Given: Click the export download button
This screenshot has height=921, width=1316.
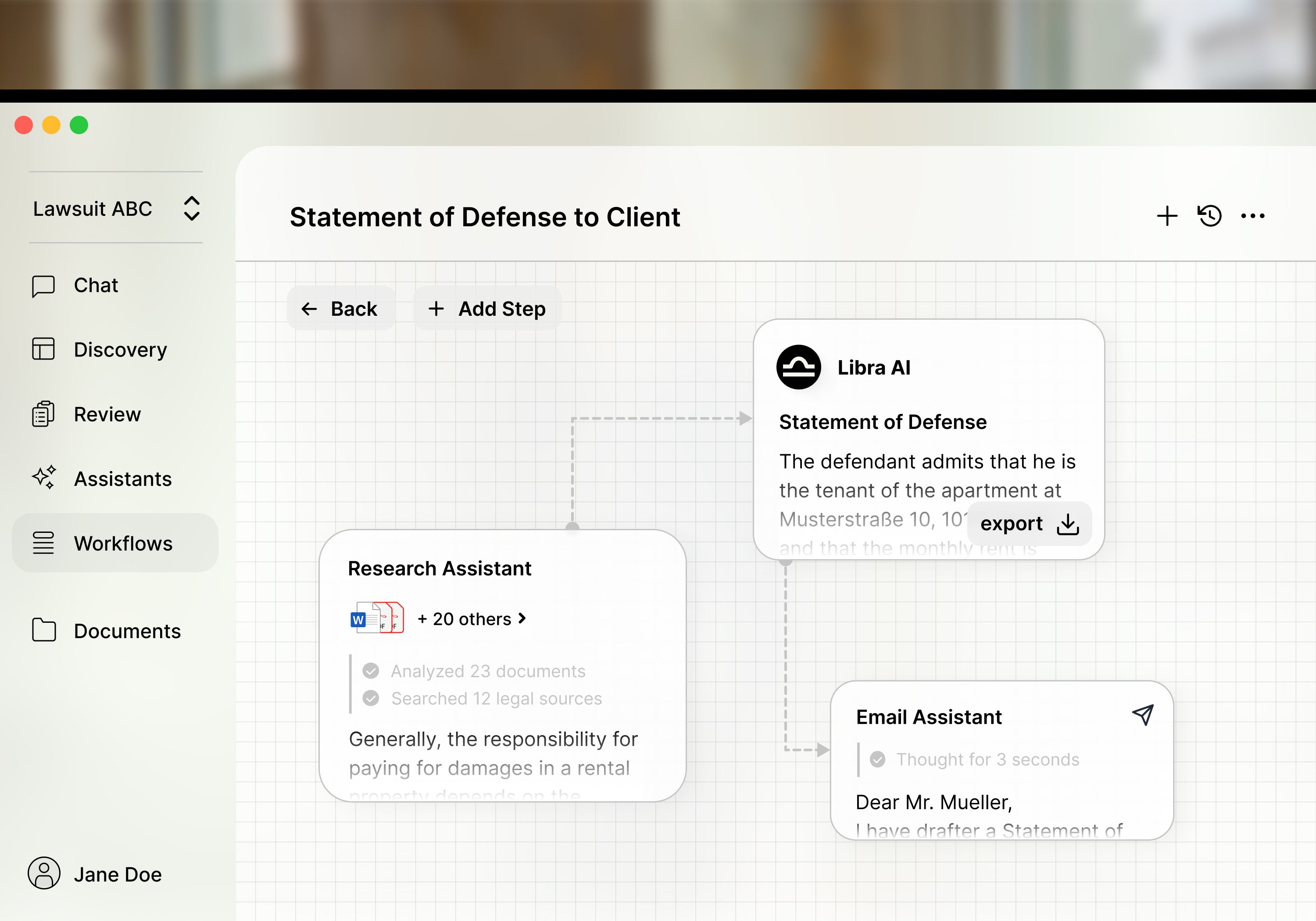Looking at the screenshot, I should pyautogui.click(x=1029, y=523).
